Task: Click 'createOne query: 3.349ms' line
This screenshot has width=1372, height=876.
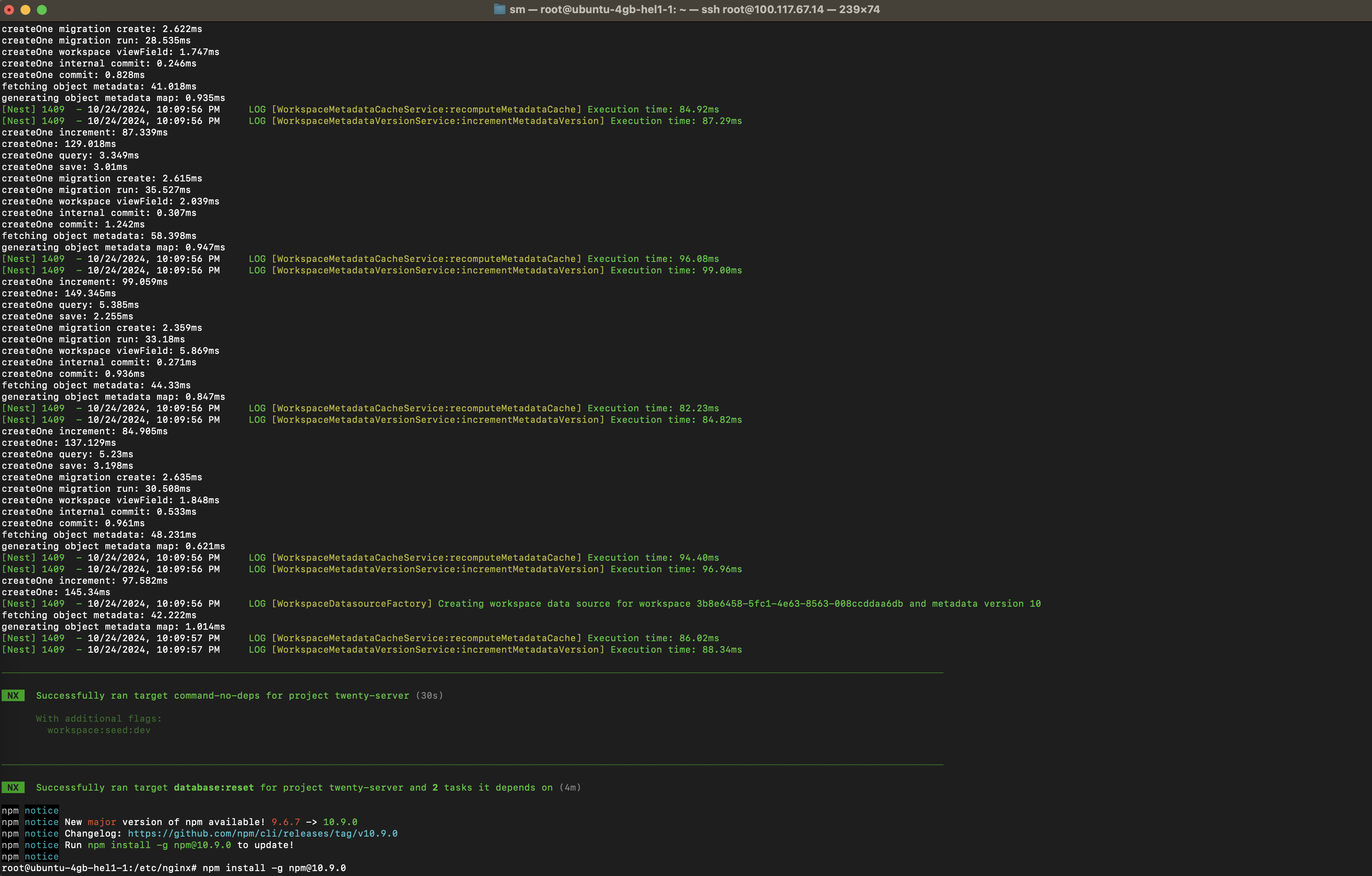Action: 70,155
